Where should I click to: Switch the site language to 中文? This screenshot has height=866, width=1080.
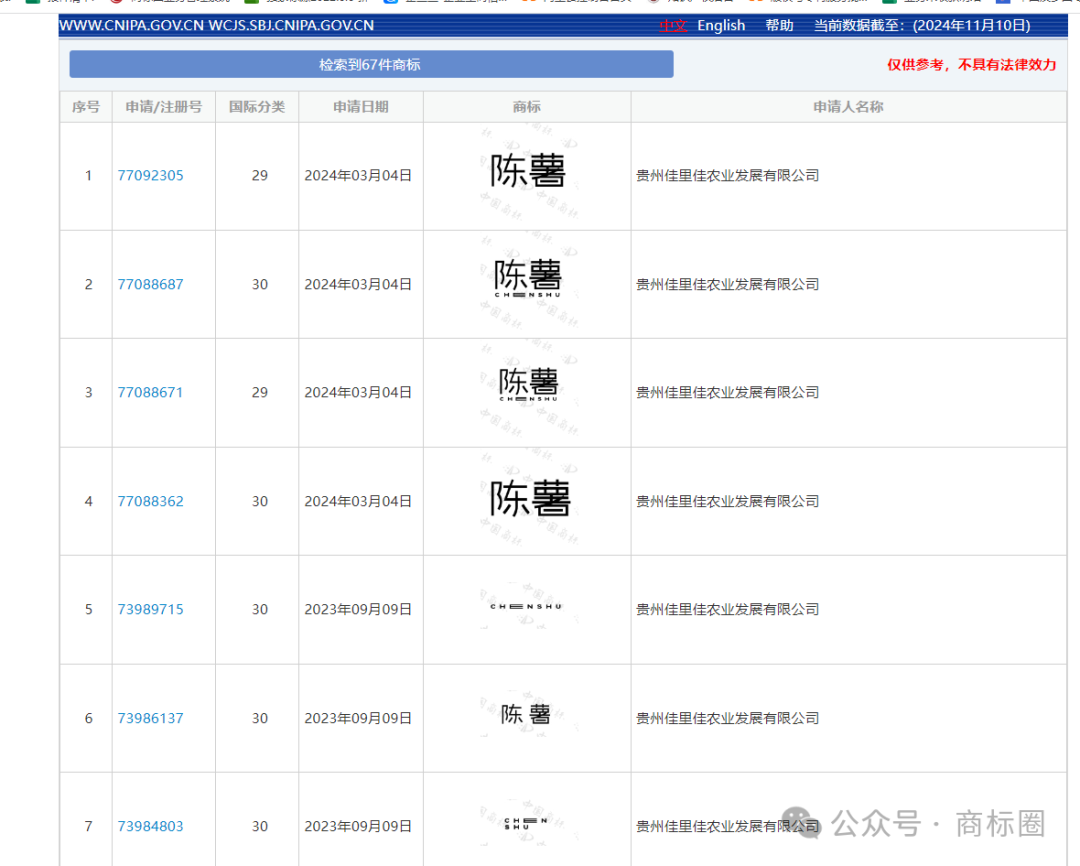[673, 25]
